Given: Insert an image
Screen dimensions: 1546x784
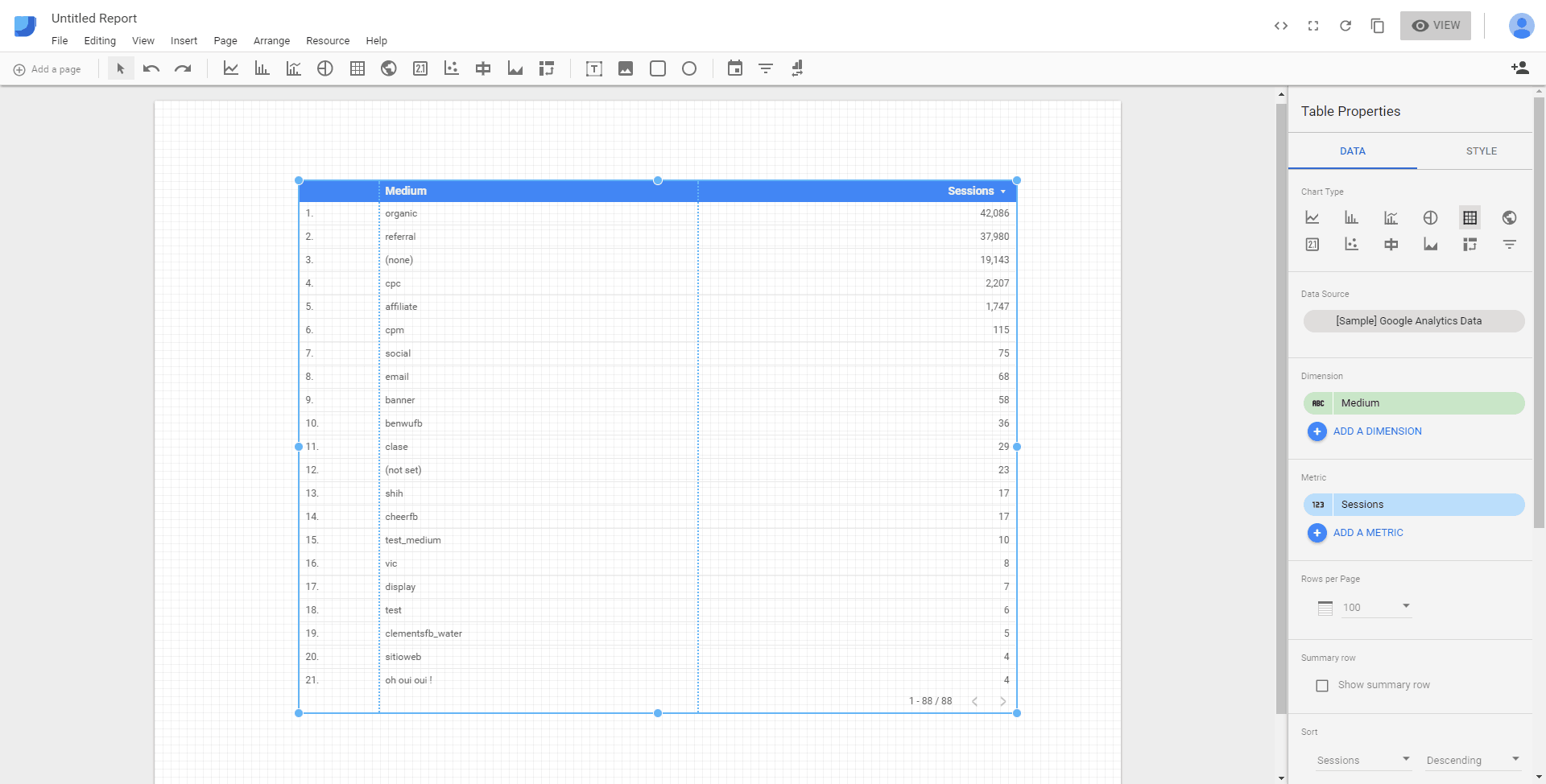Looking at the screenshot, I should tap(626, 68).
